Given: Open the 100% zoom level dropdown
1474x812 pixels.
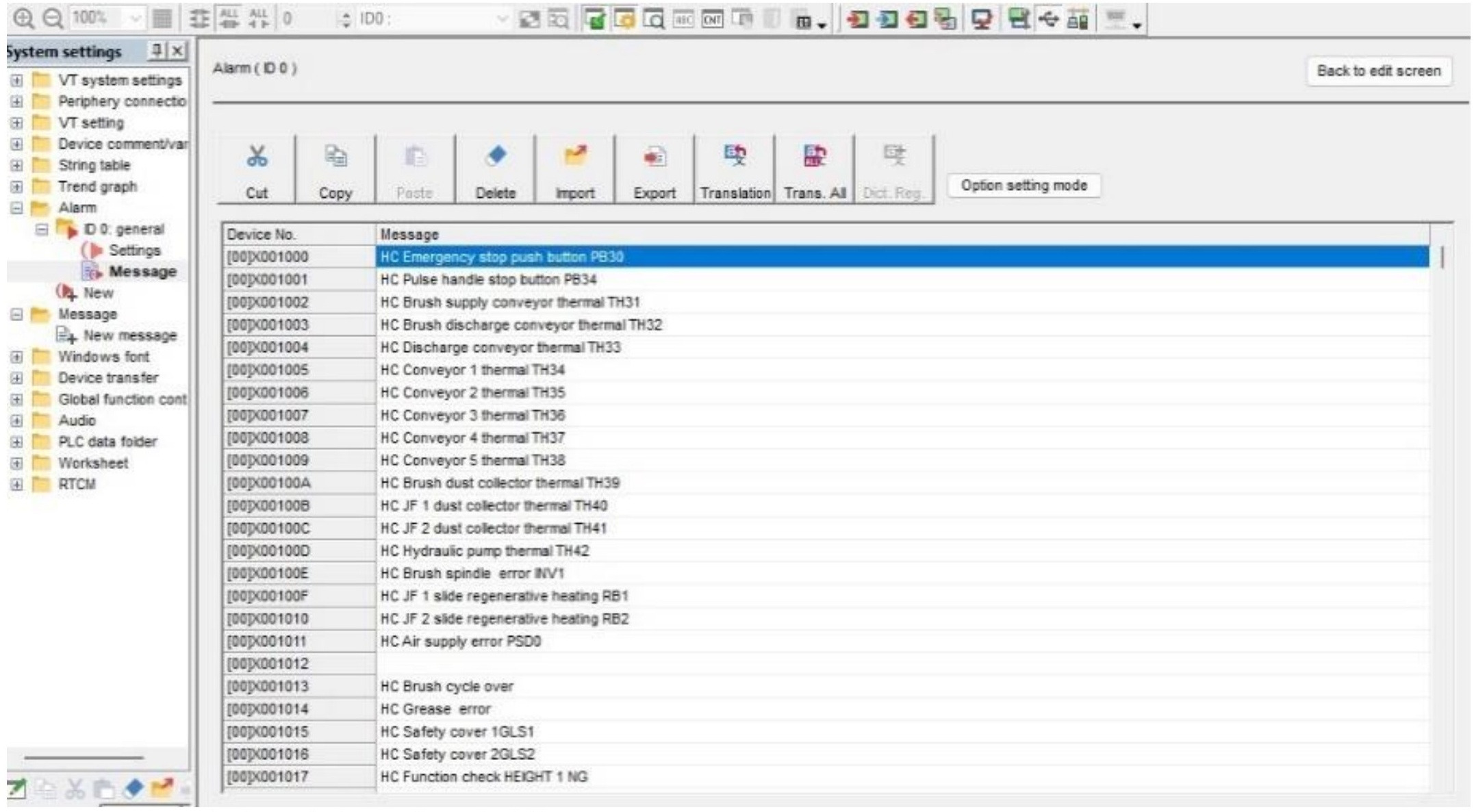Looking at the screenshot, I should [136, 19].
